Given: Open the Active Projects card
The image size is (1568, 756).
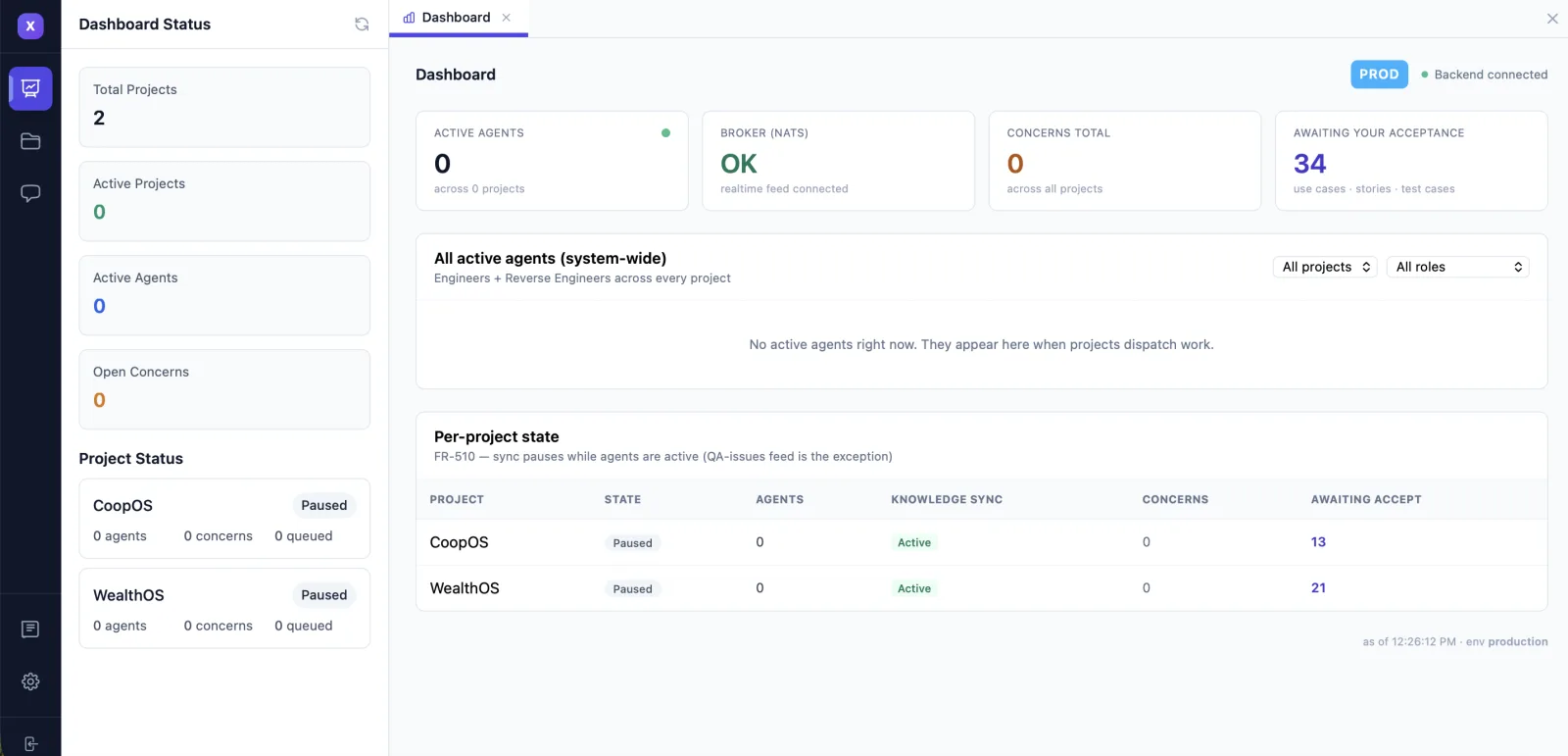Looking at the screenshot, I should [224, 201].
